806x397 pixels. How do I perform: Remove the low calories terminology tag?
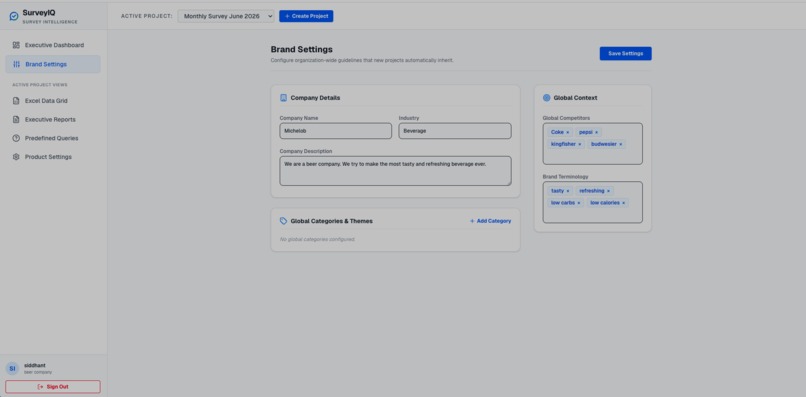click(x=624, y=203)
